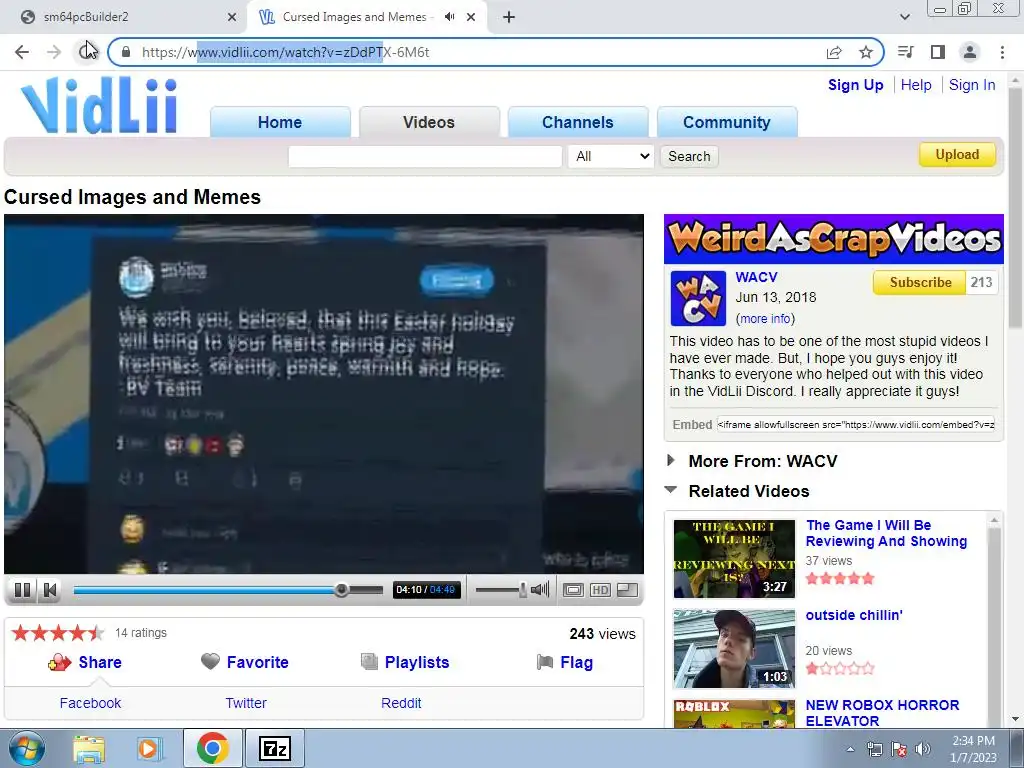Share to Facebook

coord(90,703)
